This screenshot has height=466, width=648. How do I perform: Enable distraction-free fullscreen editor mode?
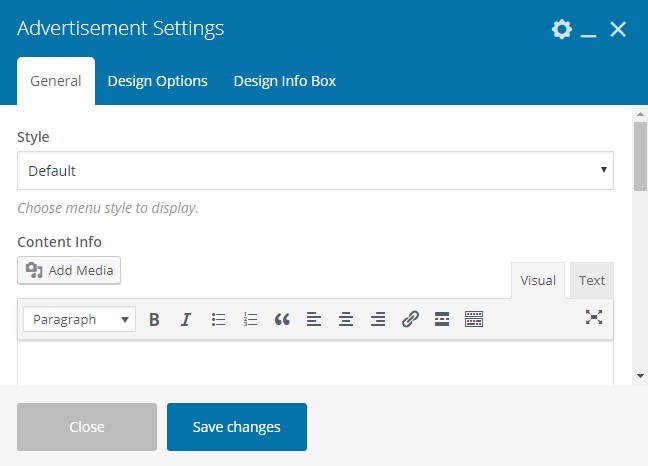point(594,317)
